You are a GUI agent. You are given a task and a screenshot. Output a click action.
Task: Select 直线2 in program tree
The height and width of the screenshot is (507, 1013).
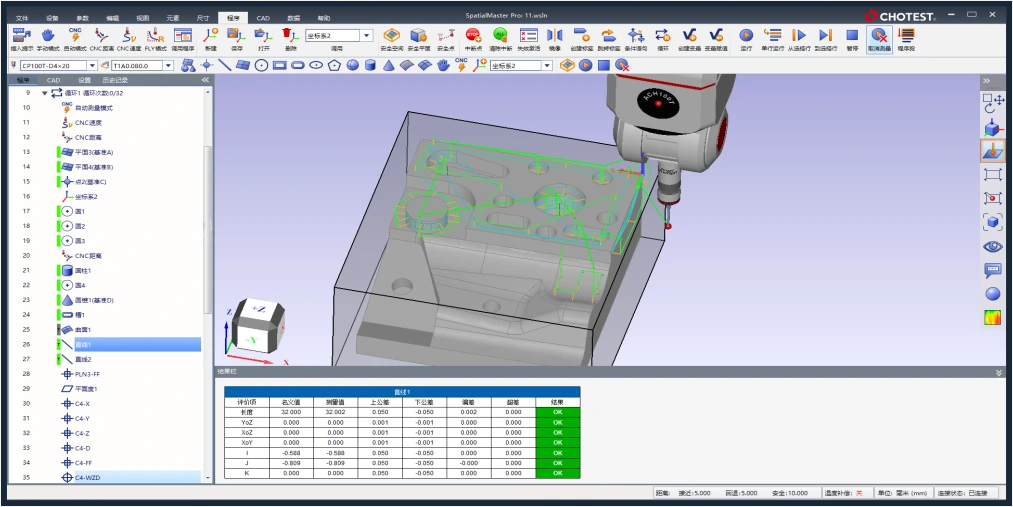(83, 359)
